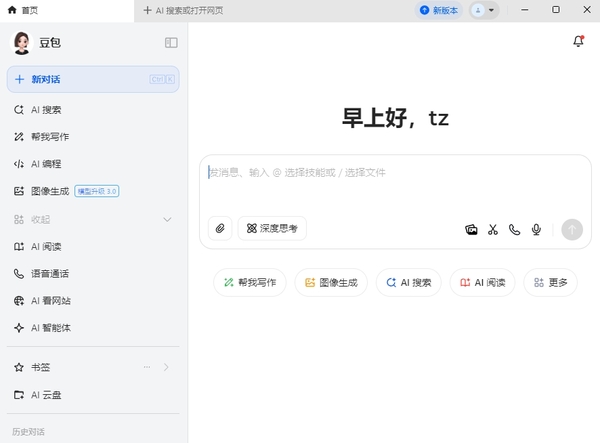Click the 语音通话 phone icon in sidebar
Image resolution: width=600 pixels, height=443 pixels.
click(x=19, y=274)
